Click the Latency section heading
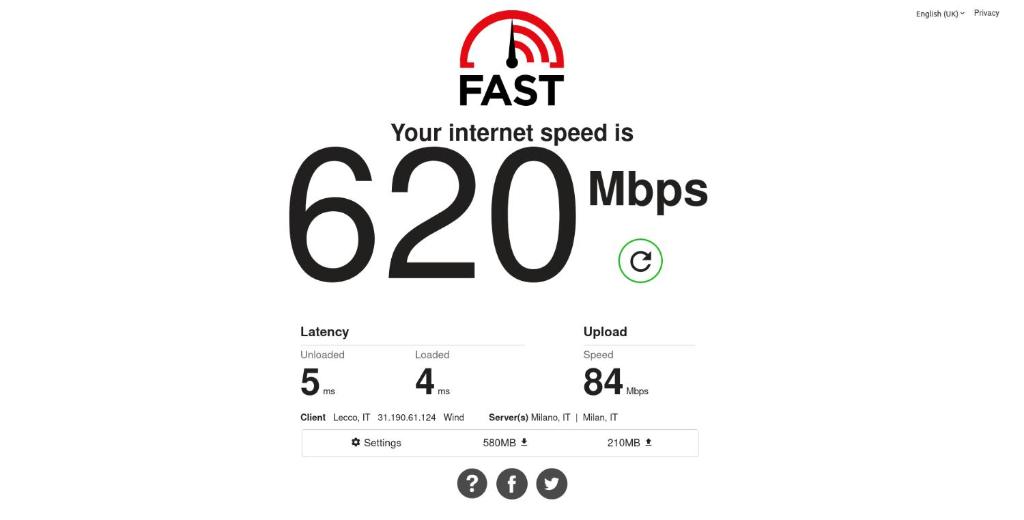This screenshot has height=520, width=1024. (x=325, y=332)
